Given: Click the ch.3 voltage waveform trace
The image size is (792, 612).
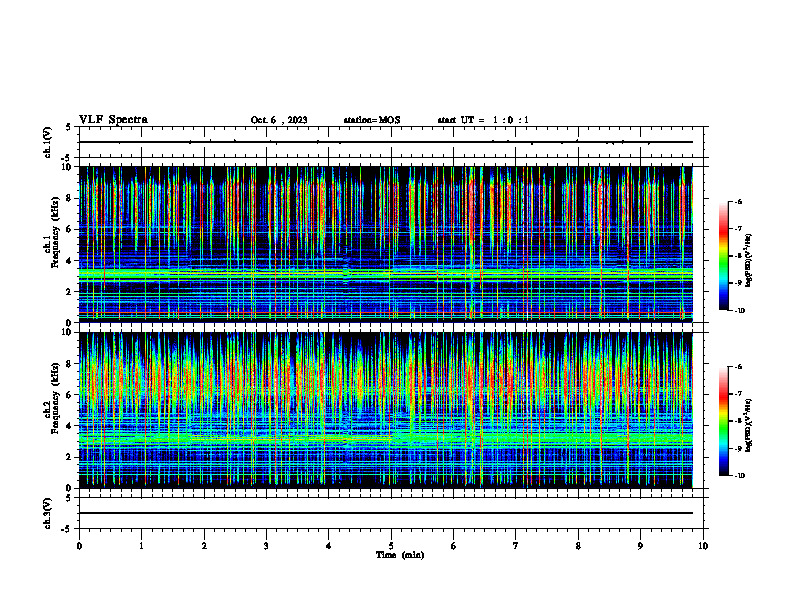Looking at the screenshot, I should coord(386,513).
